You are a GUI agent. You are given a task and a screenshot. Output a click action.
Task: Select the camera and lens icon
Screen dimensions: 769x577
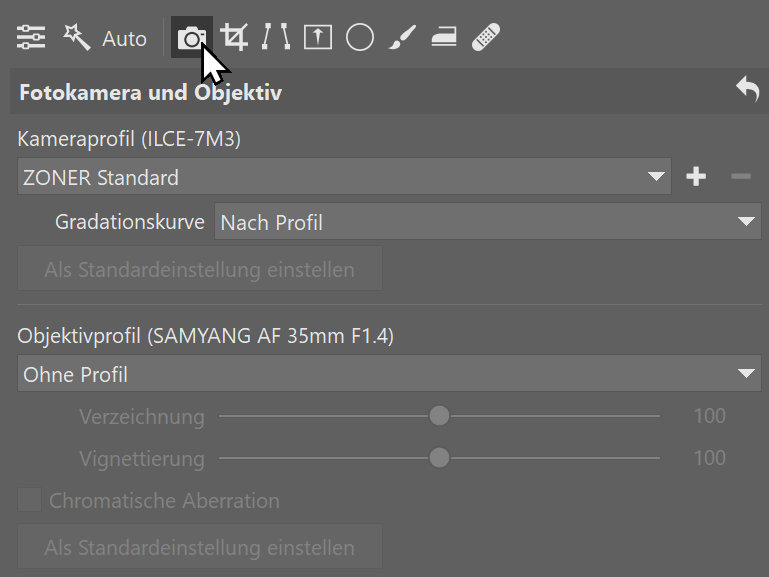click(191, 38)
